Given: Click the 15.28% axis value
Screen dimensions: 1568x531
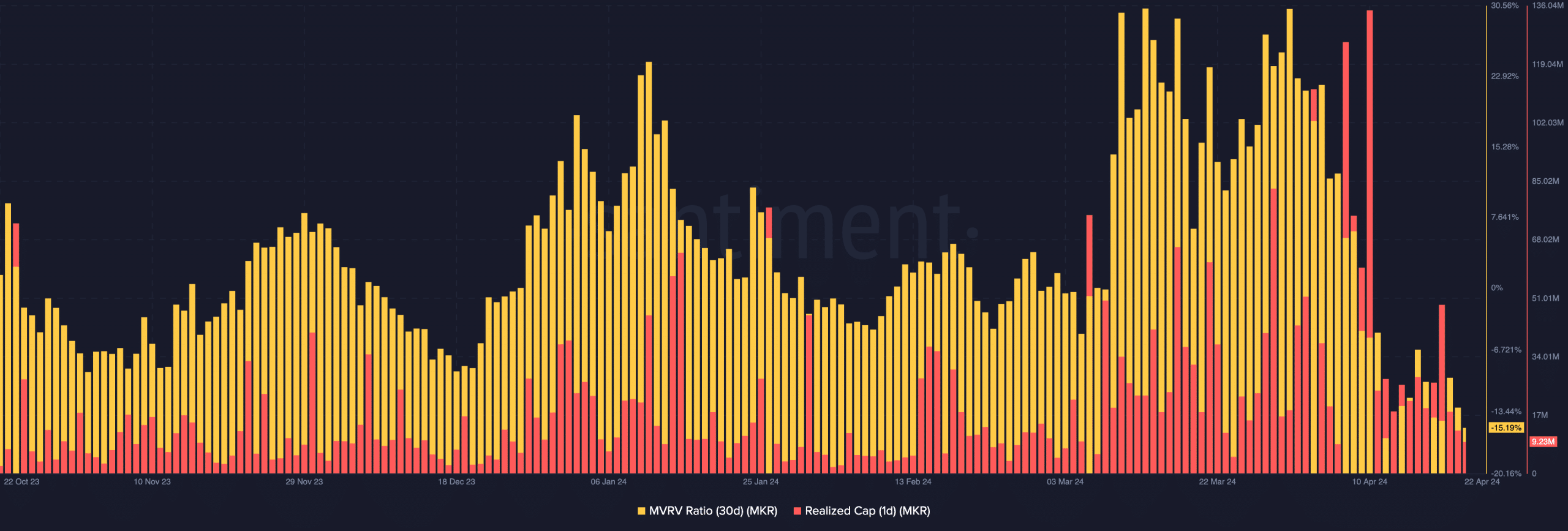Looking at the screenshot, I should [1504, 147].
